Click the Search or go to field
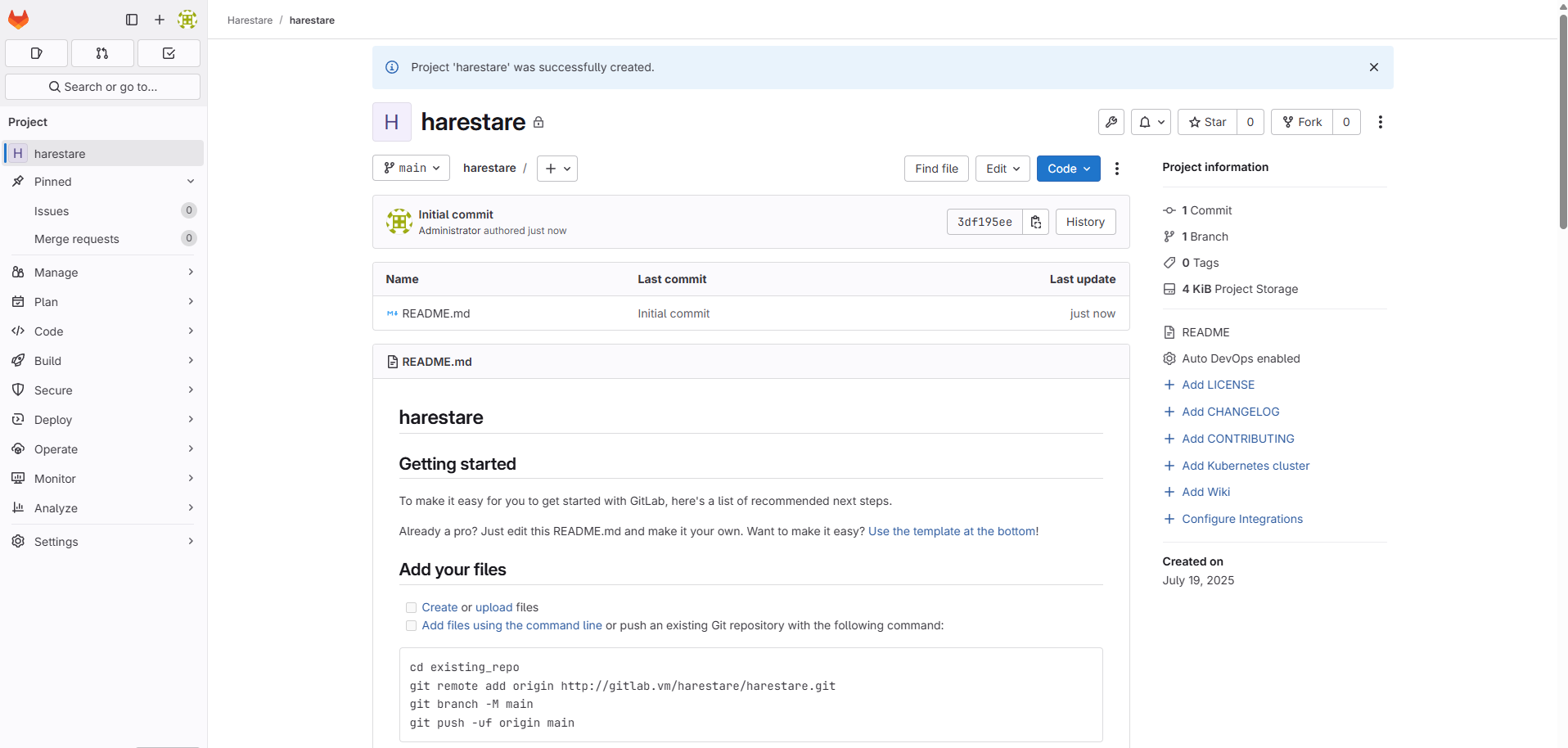Image resolution: width=1568 pixels, height=748 pixels. (103, 87)
